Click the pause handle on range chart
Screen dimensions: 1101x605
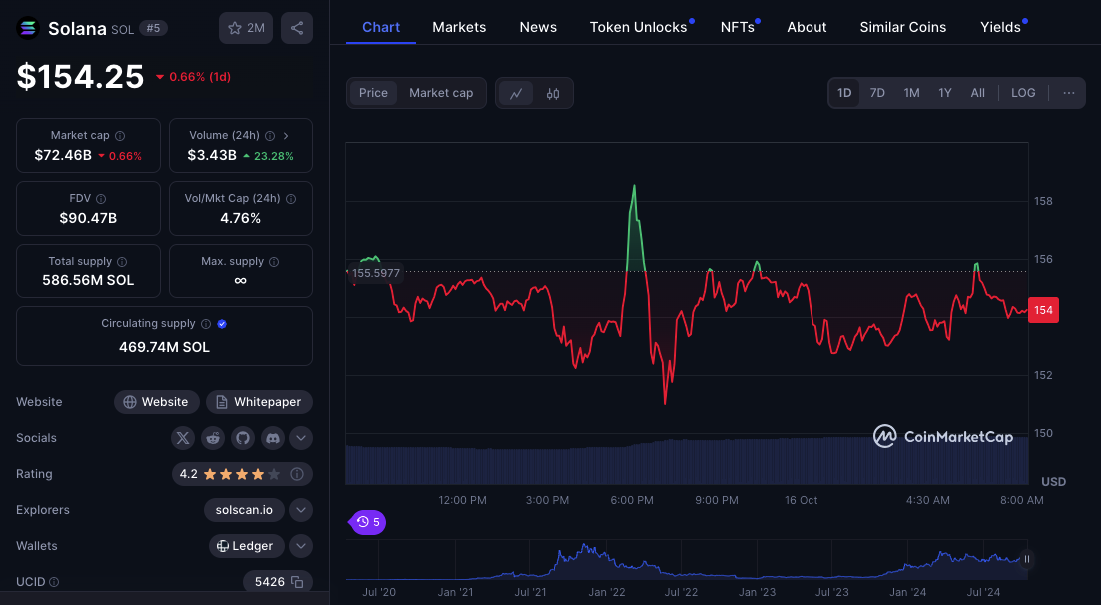(1027, 559)
